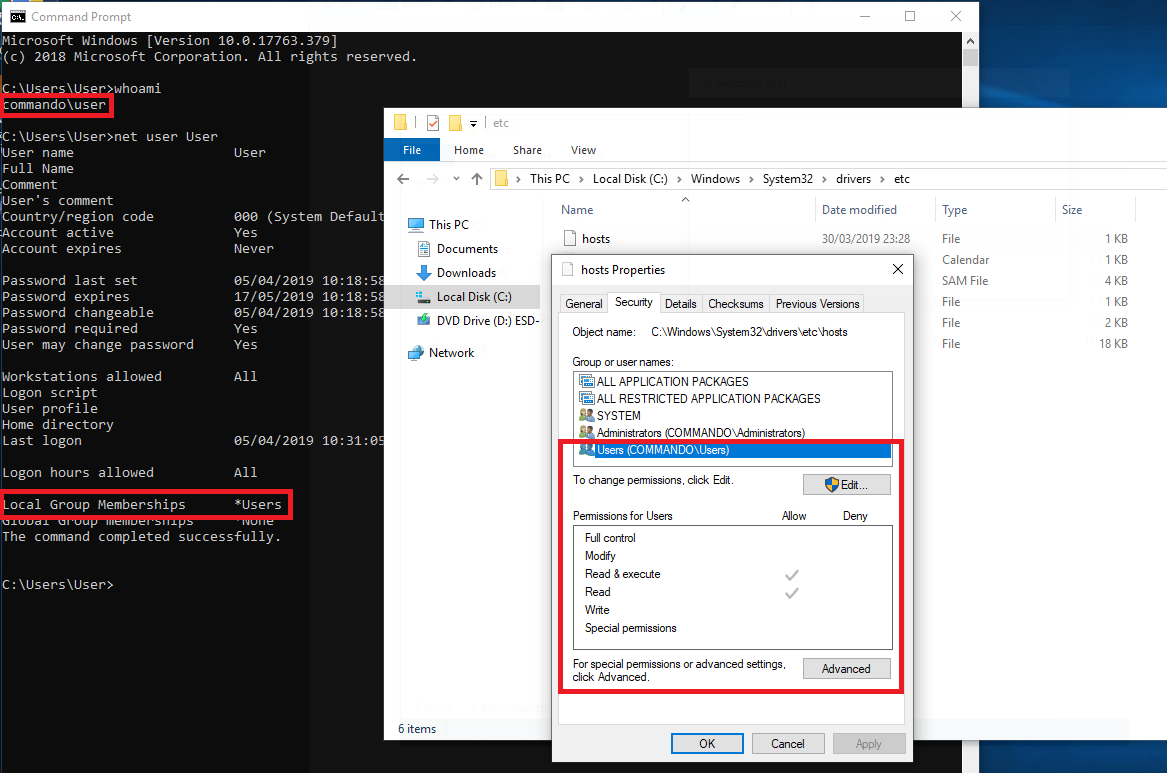Select Users (COMMANDO\Users) entry
Image resolution: width=1167 pixels, height=773 pixels.
point(734,450)
